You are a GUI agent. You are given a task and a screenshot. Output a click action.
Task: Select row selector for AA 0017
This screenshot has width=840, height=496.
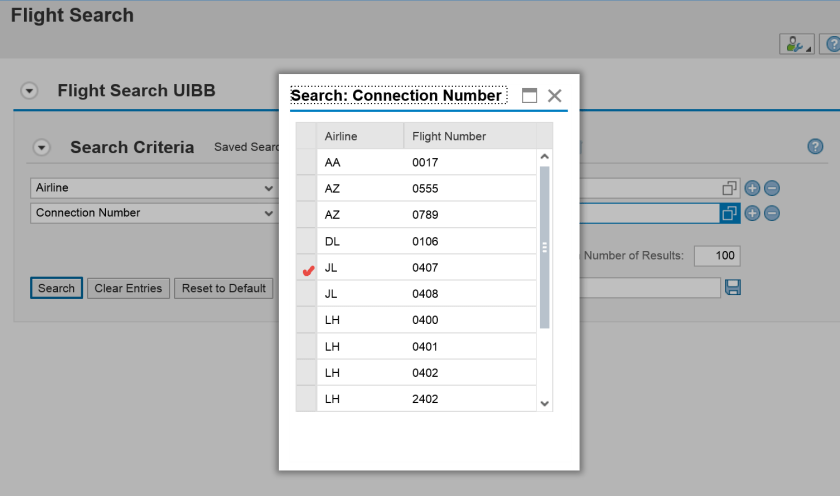pos(306,162)
